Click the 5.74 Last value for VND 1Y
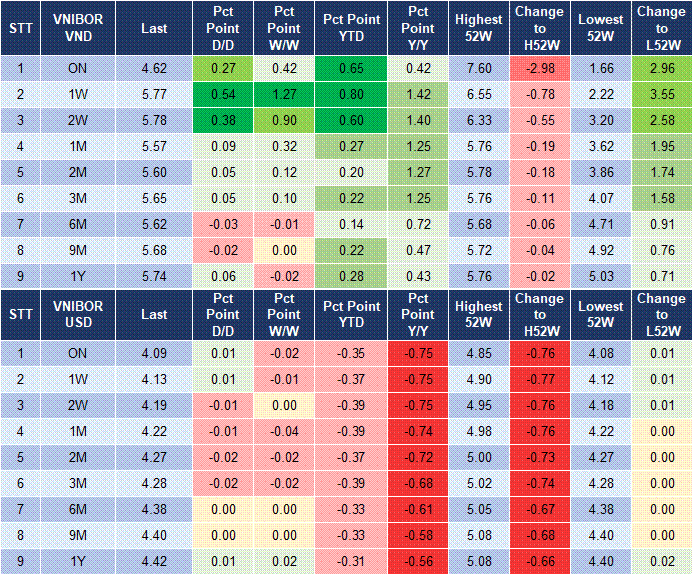694x576 pixels. tap(154, 277)
